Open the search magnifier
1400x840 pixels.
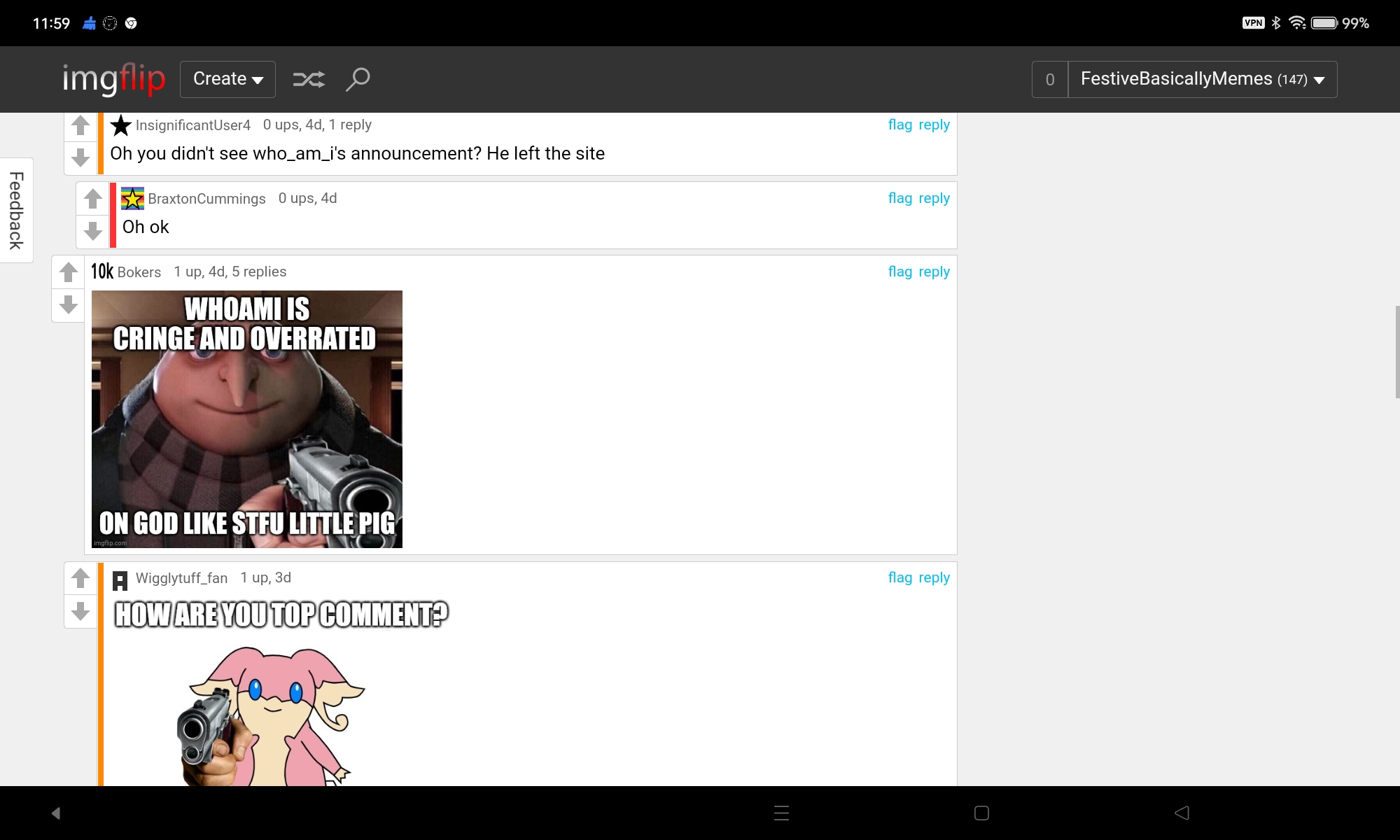[358, 79]
